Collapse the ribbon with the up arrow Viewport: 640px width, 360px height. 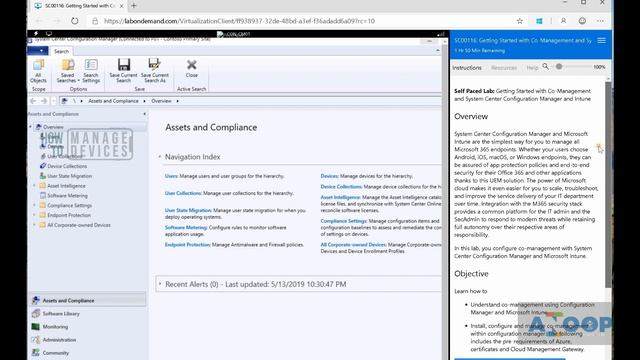point(438,51)
